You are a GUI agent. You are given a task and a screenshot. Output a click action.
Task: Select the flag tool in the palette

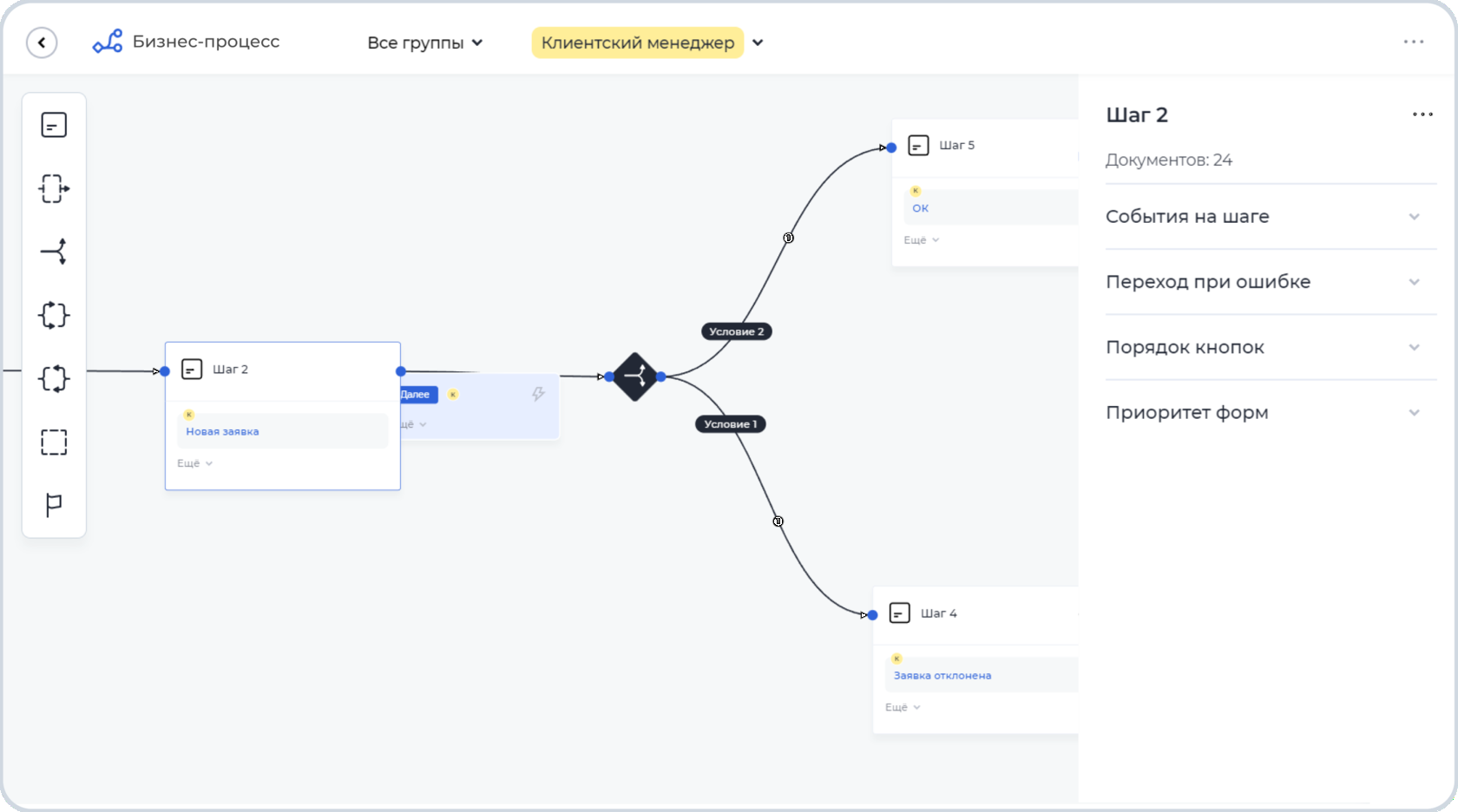tap(54, 504)
